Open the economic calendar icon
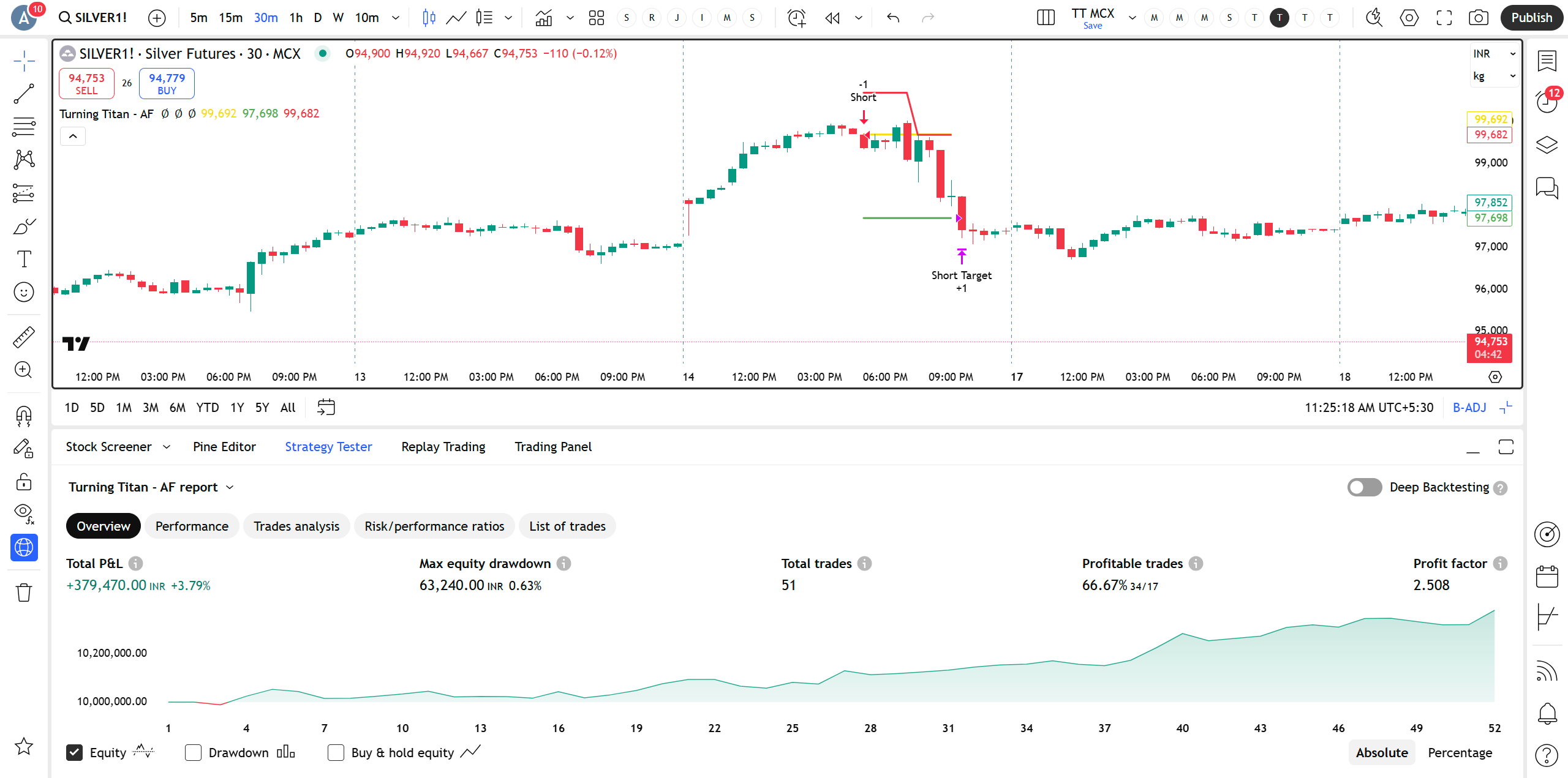The width and height of the screenshot is (1568, 778). pos(1547,577)
